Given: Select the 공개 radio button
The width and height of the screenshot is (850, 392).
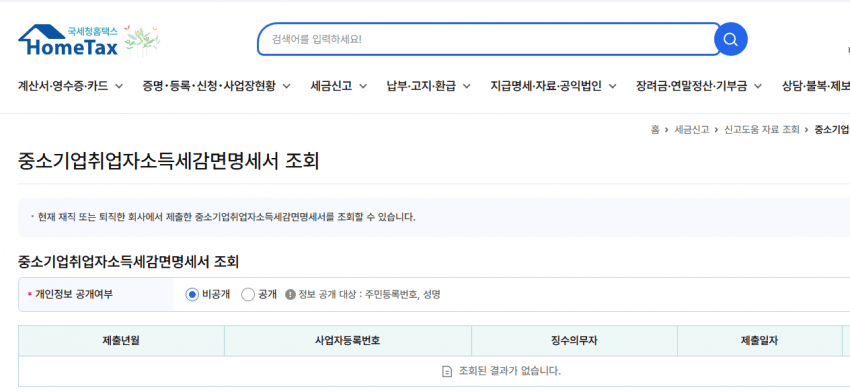Looking at the screenshot, I should pyautogui.click(x=248, y=294).
